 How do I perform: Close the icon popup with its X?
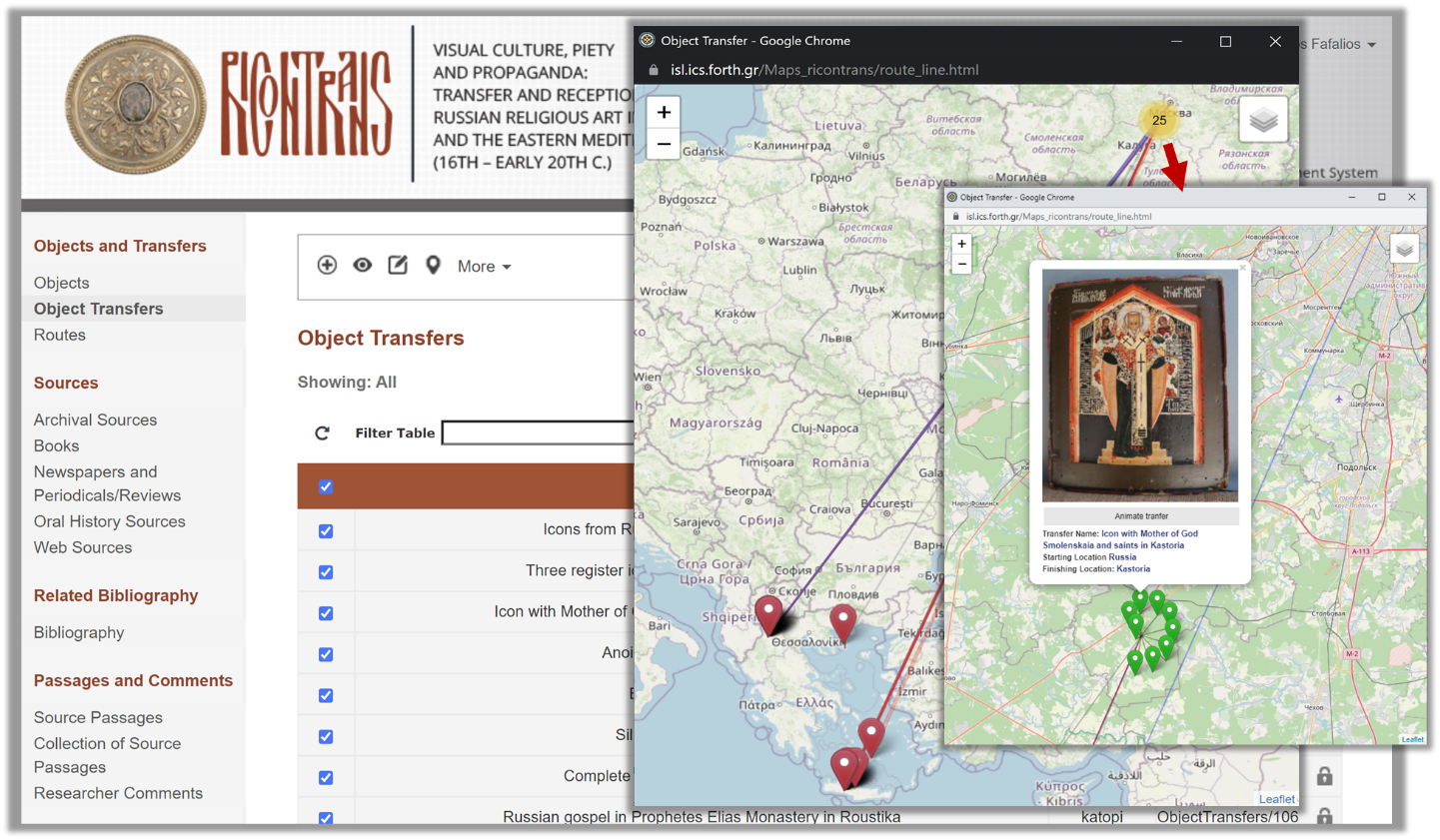point(1243,267)
